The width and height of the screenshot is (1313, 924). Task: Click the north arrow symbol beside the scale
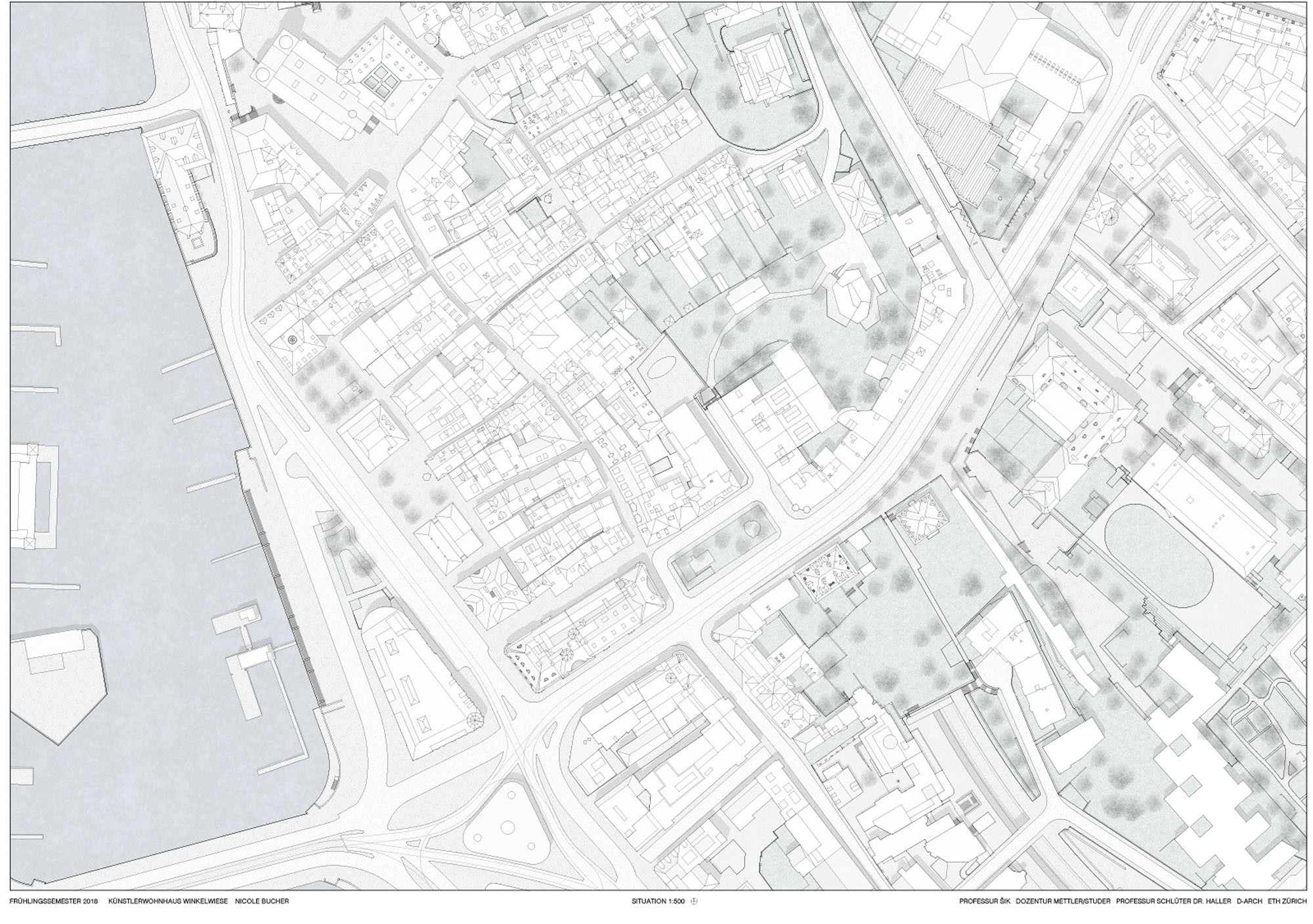tap(695, 901)
